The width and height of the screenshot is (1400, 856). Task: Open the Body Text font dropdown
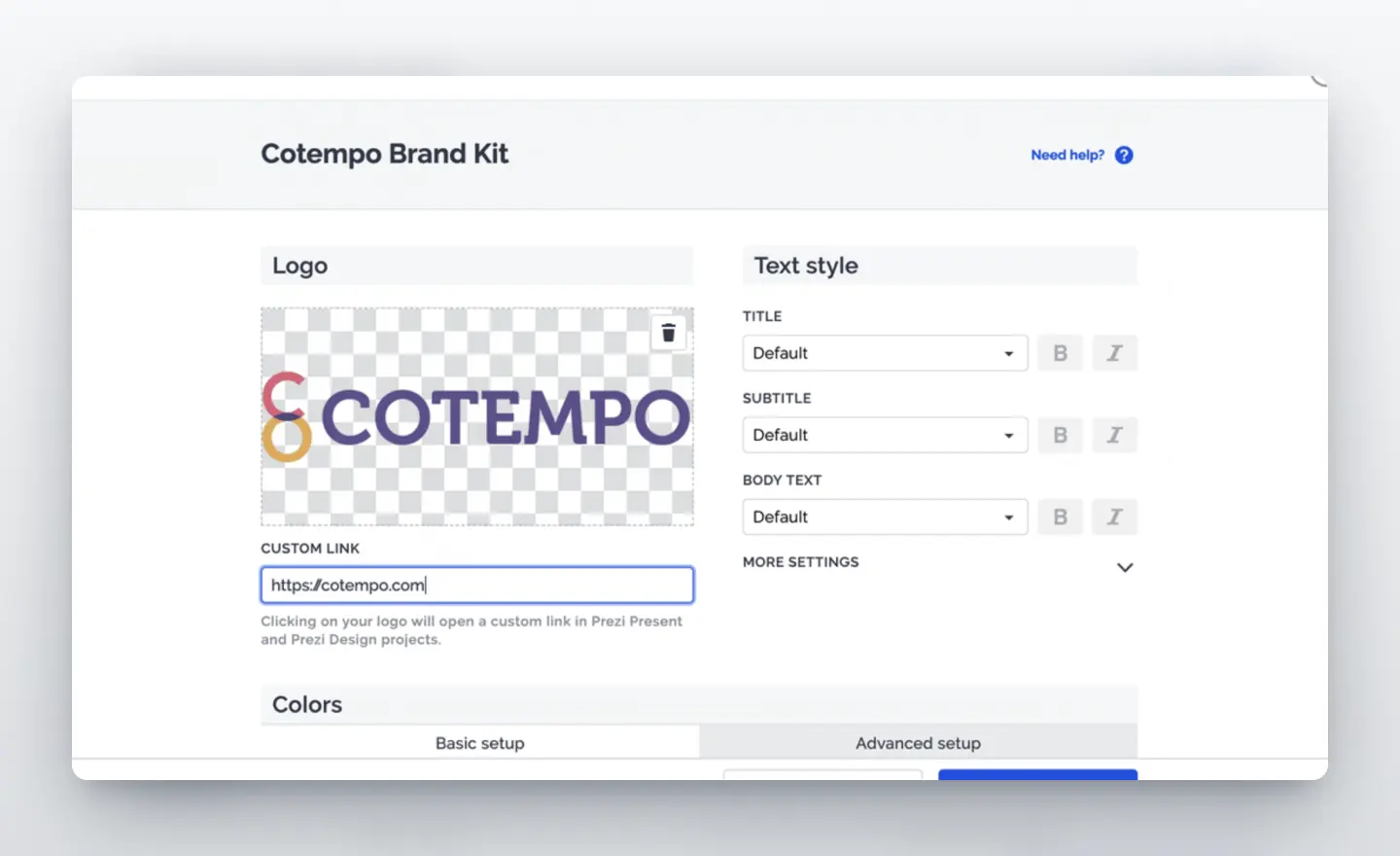(x=884, y=517)
